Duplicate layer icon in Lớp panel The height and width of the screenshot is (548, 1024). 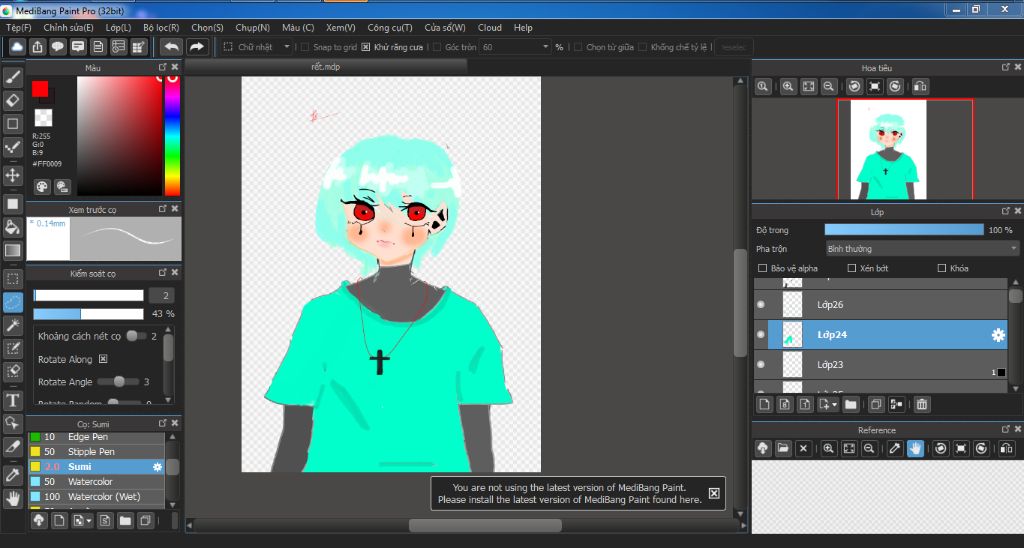[876, 404]
